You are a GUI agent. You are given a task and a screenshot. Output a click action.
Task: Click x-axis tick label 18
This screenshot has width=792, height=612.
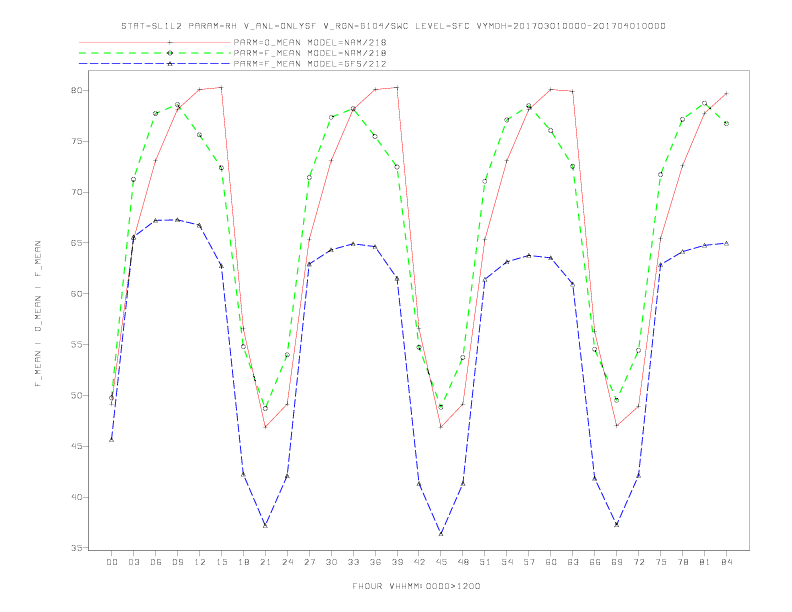pos(243,562)
